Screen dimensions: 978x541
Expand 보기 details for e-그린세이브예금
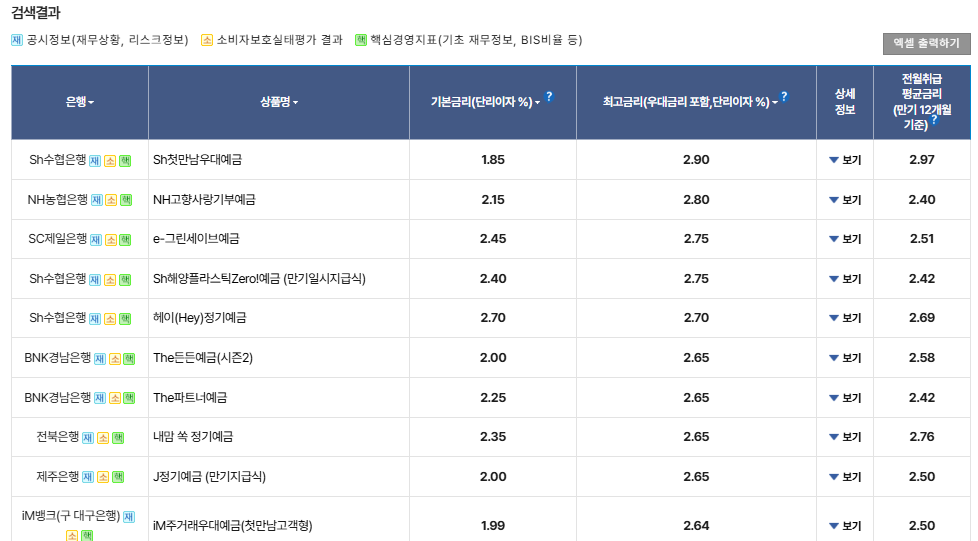pos(845,239)
